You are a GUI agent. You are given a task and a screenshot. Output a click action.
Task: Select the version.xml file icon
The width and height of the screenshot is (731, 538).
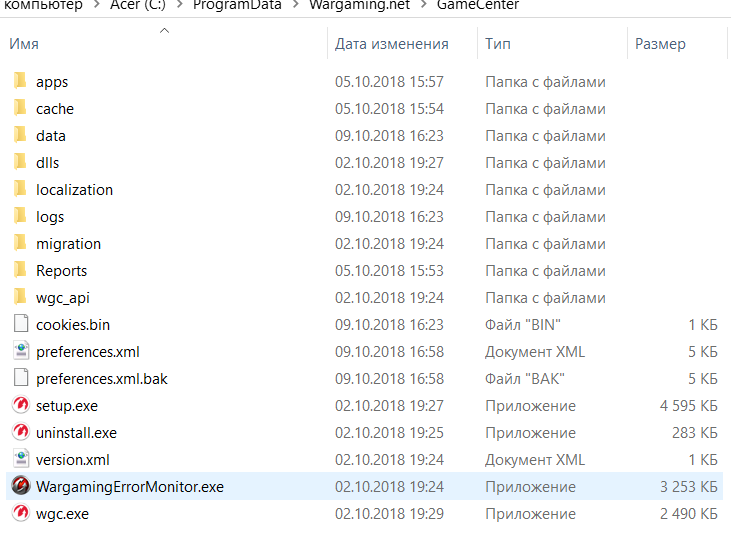(20, 460)
